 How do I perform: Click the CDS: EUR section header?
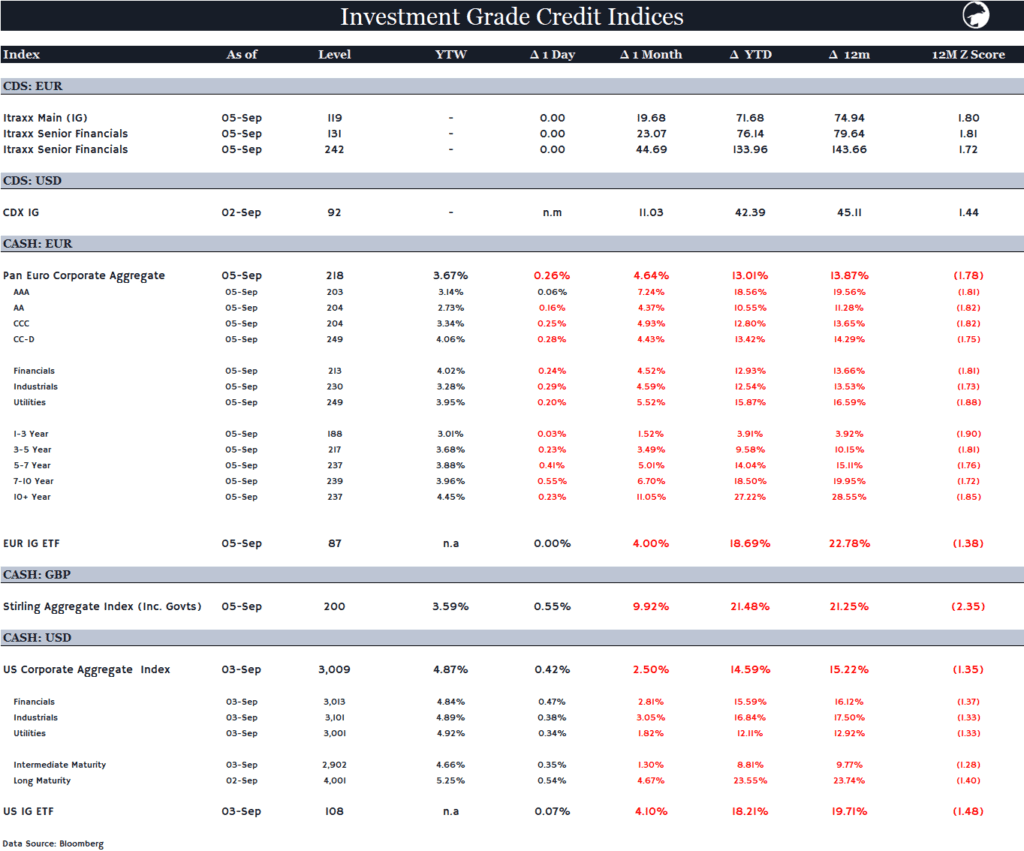pos(34,86)
